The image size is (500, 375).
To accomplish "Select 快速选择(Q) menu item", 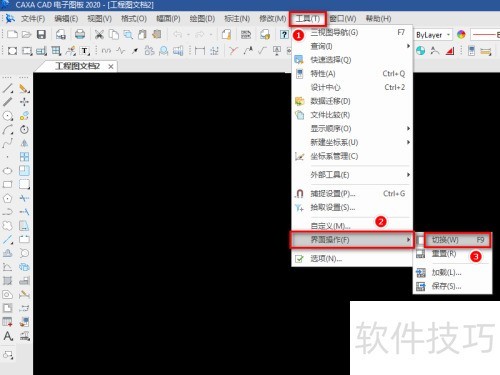I will pos(352,60).
